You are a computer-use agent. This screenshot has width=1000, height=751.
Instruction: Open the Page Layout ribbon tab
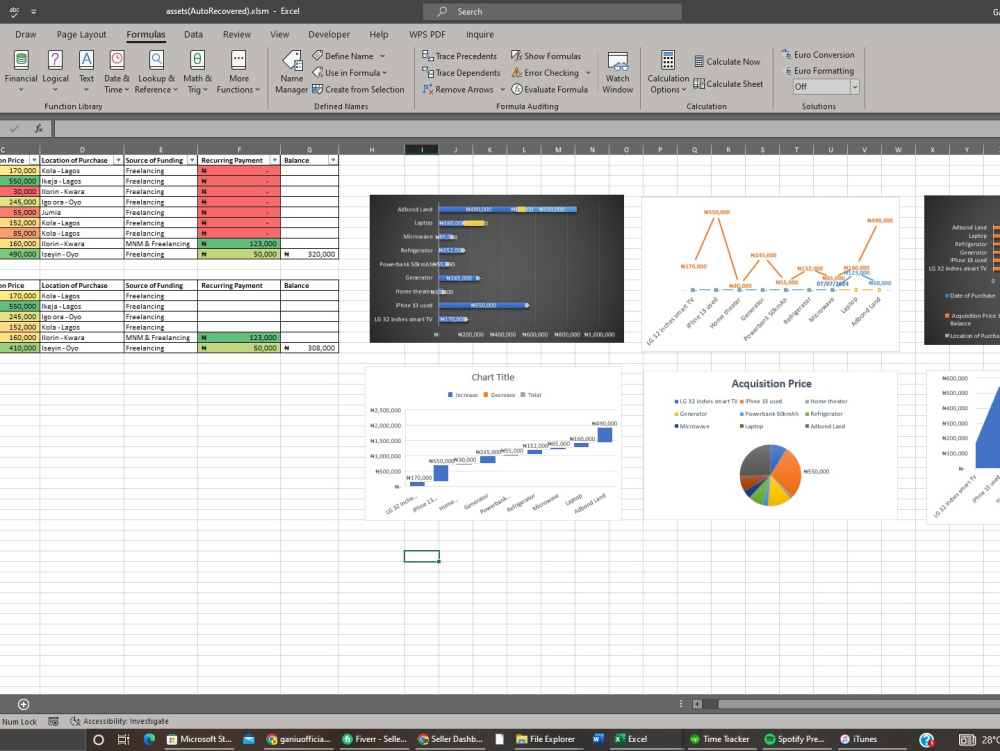[81, 34]
